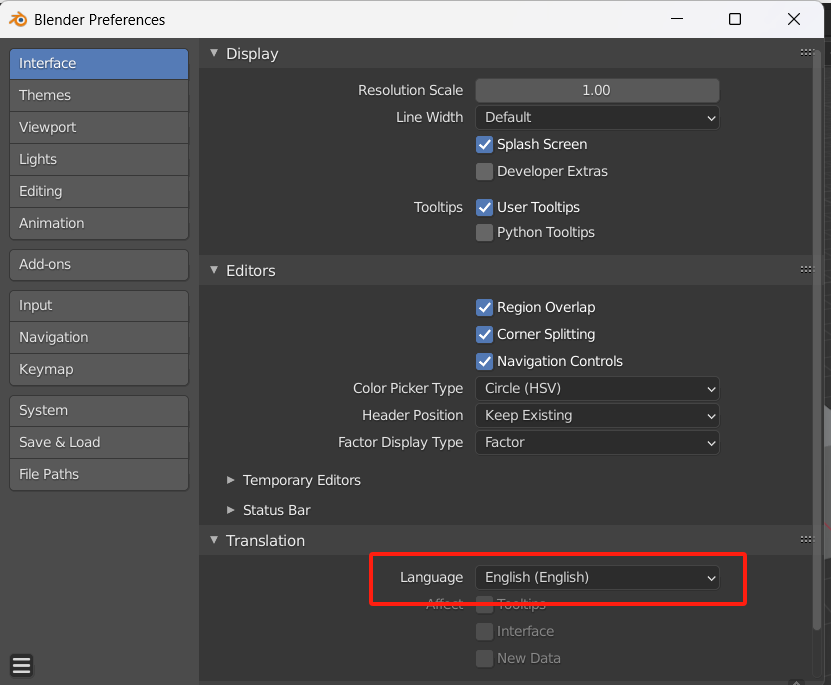Collapse the Display panel
831x685 pixels.
pos(214,53)
